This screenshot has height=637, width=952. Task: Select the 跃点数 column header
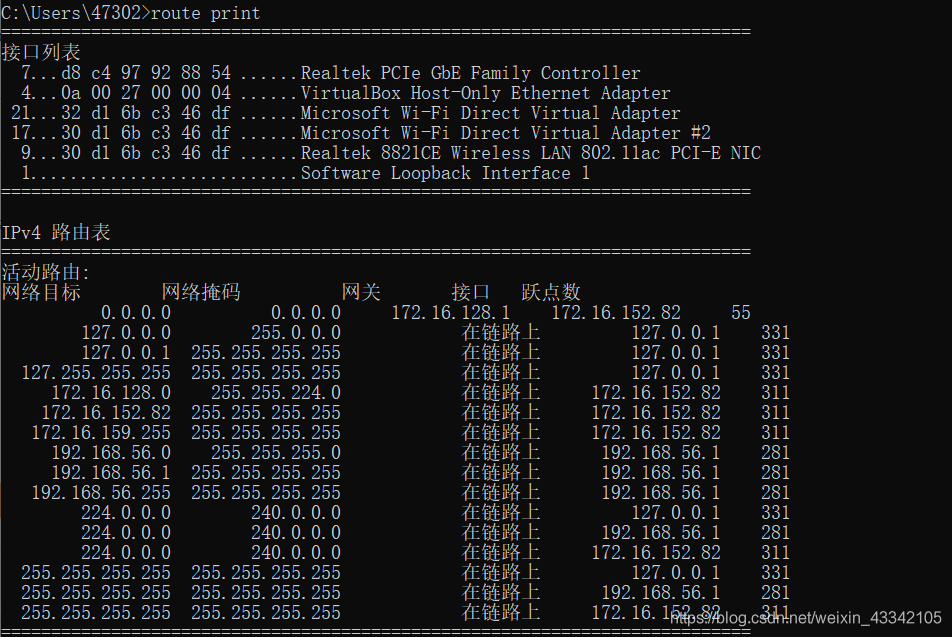551,292
